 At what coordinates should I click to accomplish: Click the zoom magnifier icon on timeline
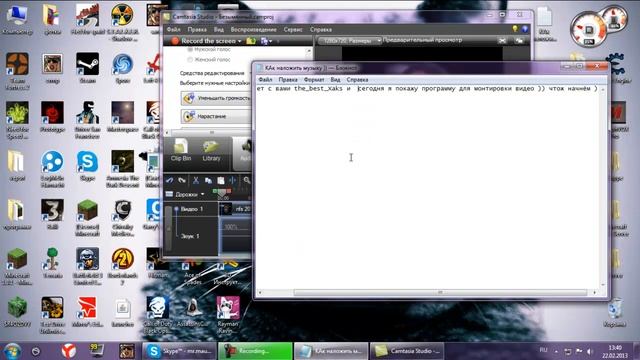pyautogui.click(x=247, y=180)
